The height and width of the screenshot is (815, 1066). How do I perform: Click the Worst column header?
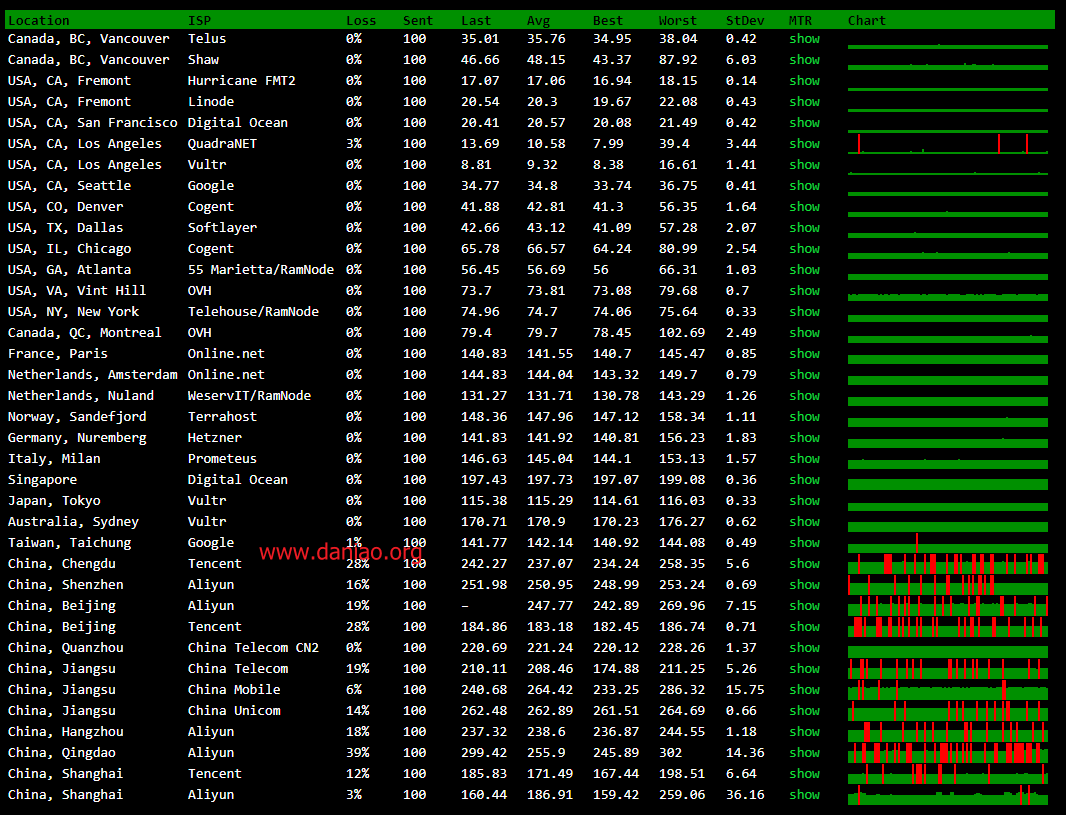click(x=677, y=20)
